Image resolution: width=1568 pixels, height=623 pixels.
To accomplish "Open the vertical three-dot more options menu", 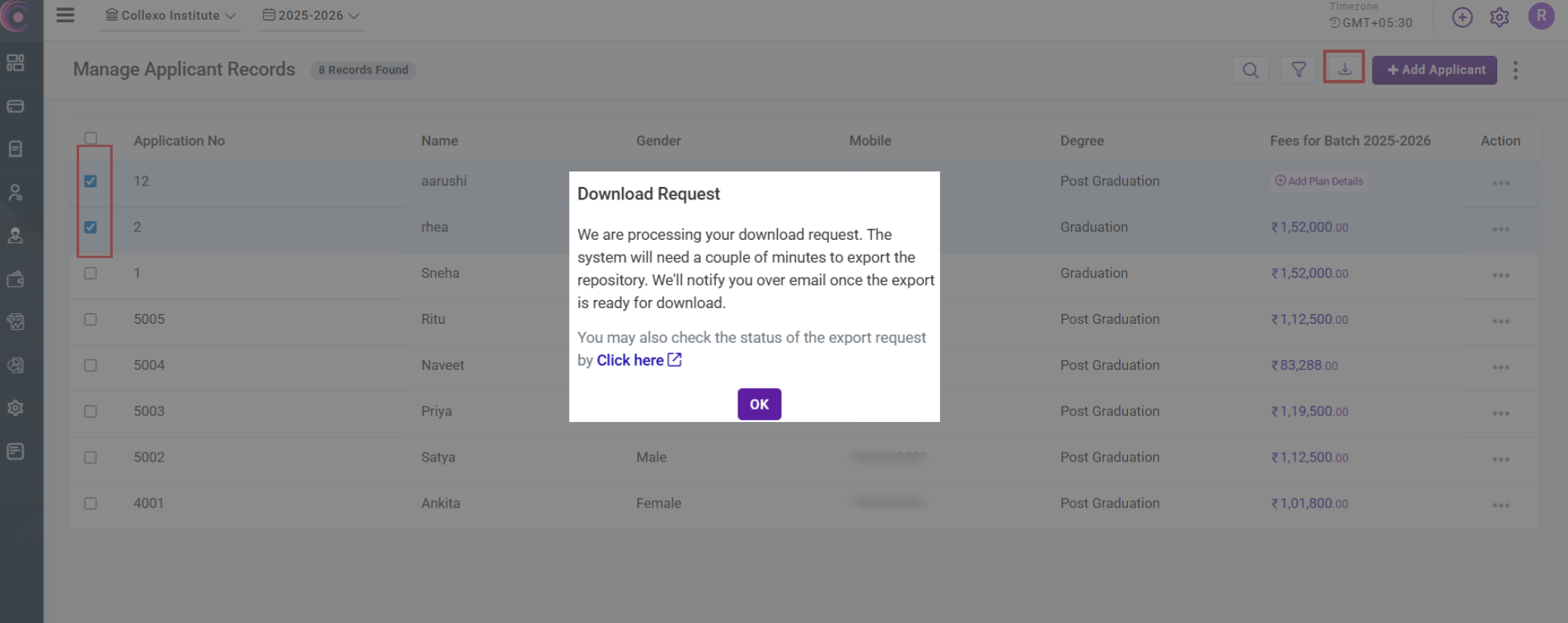I will 1514,70.
